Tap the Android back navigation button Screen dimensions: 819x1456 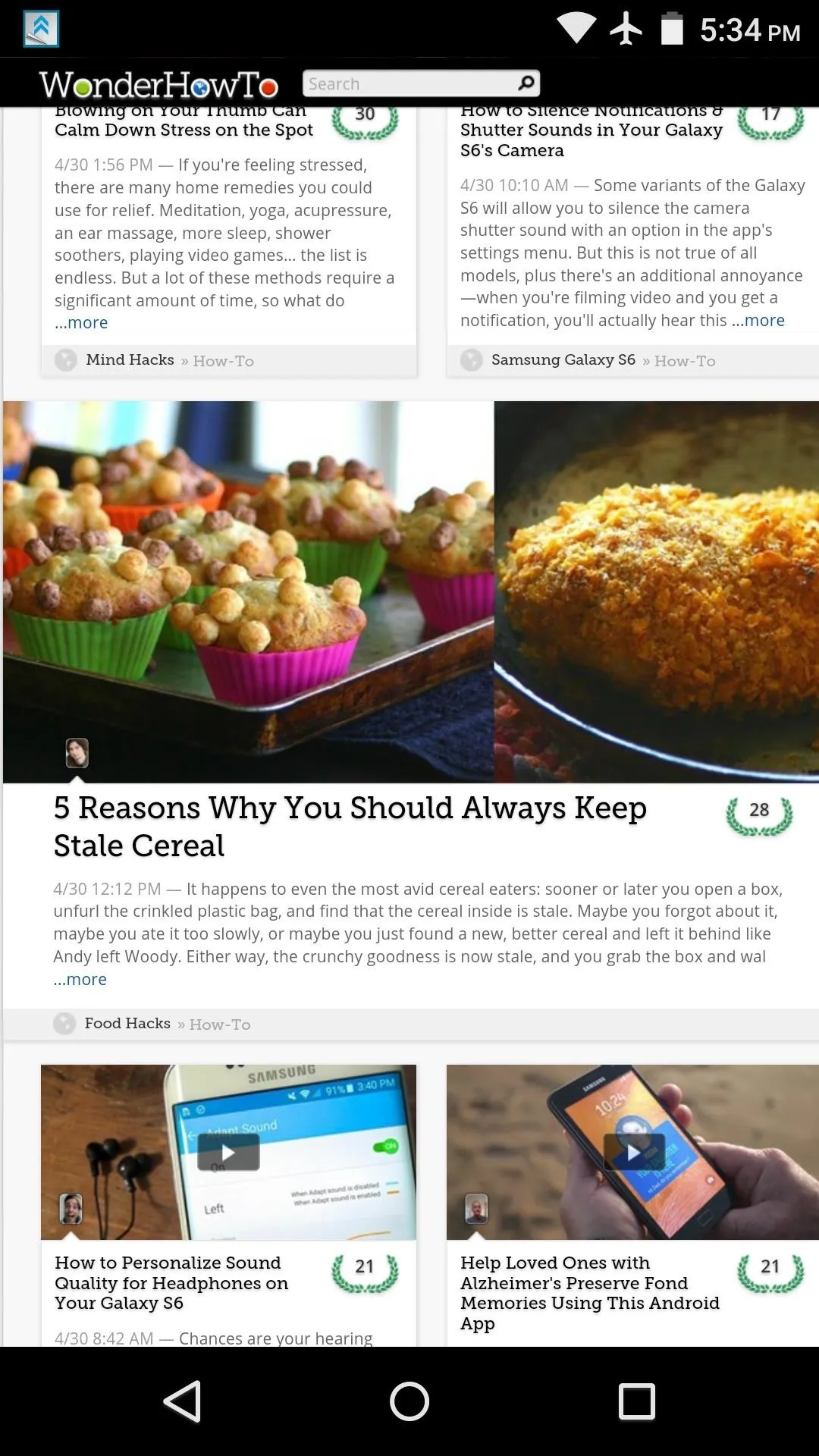(x=183, y=1401)
